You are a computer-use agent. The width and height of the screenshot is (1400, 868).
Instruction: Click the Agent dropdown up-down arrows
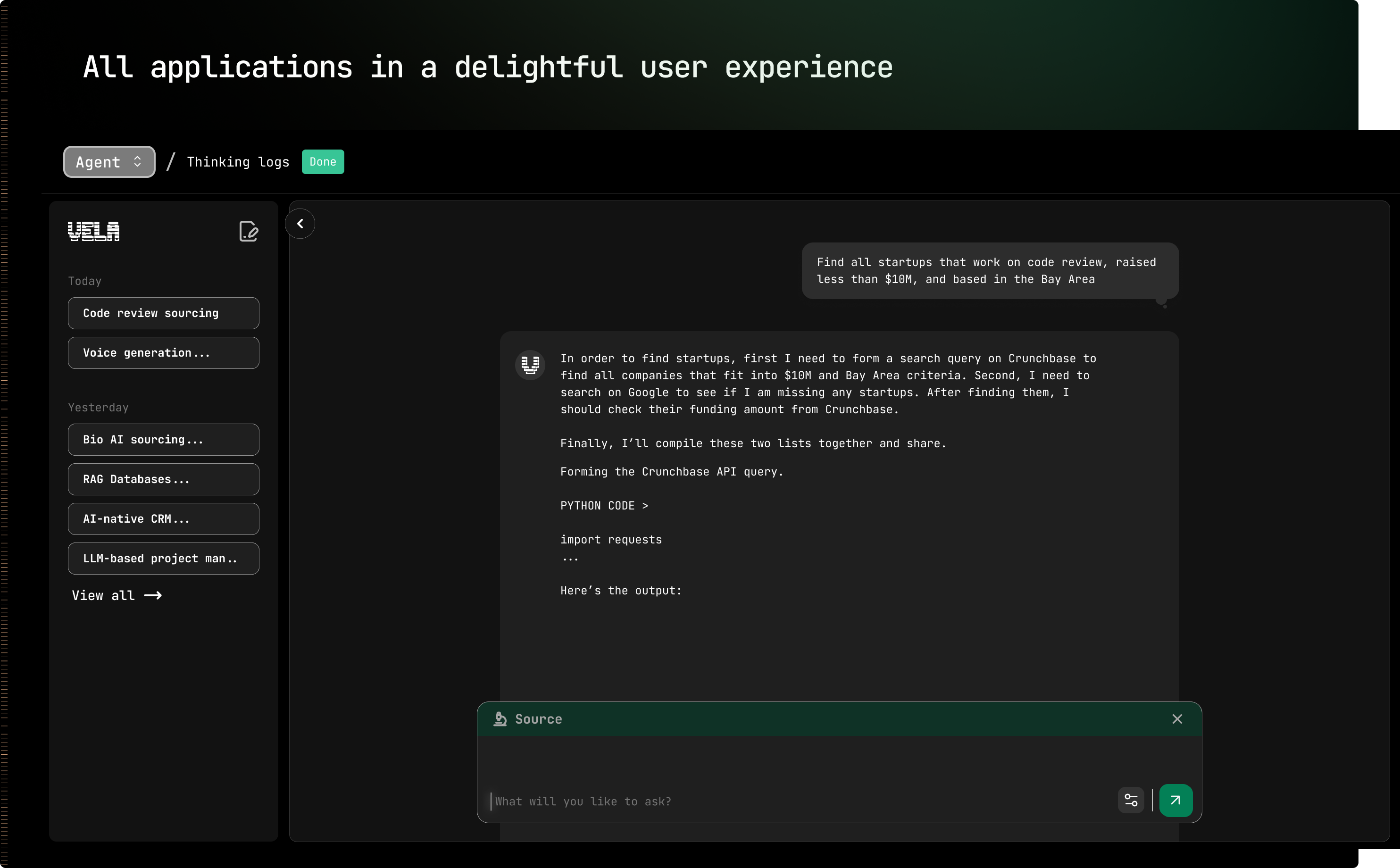tap(137, 162)
